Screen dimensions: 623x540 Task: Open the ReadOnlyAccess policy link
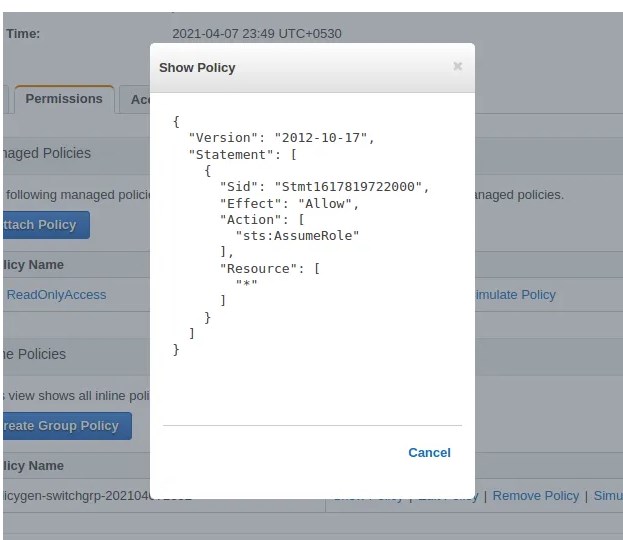(56, 295)
